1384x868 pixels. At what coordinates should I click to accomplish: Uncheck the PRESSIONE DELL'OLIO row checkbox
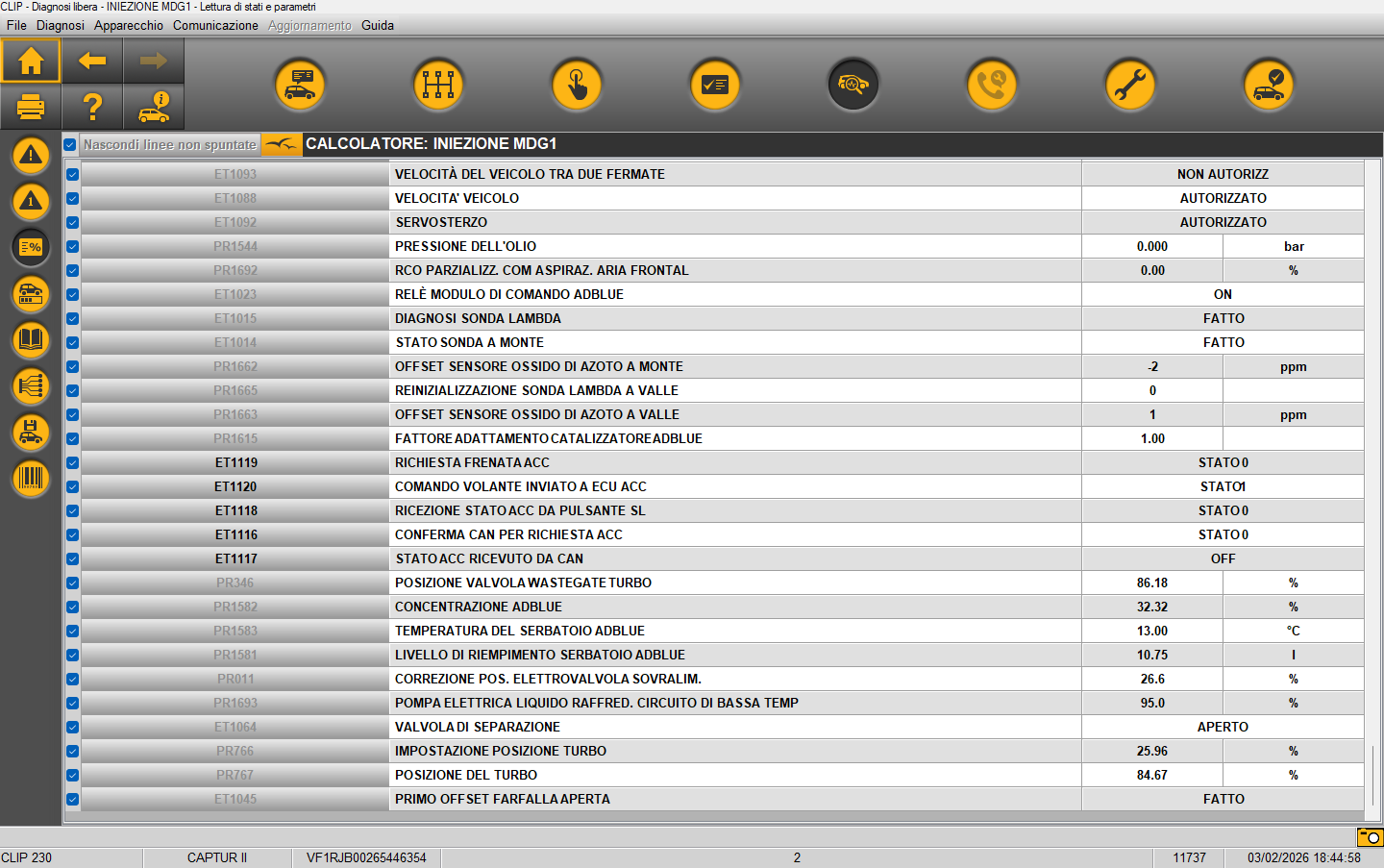click(x=72, y=247)
